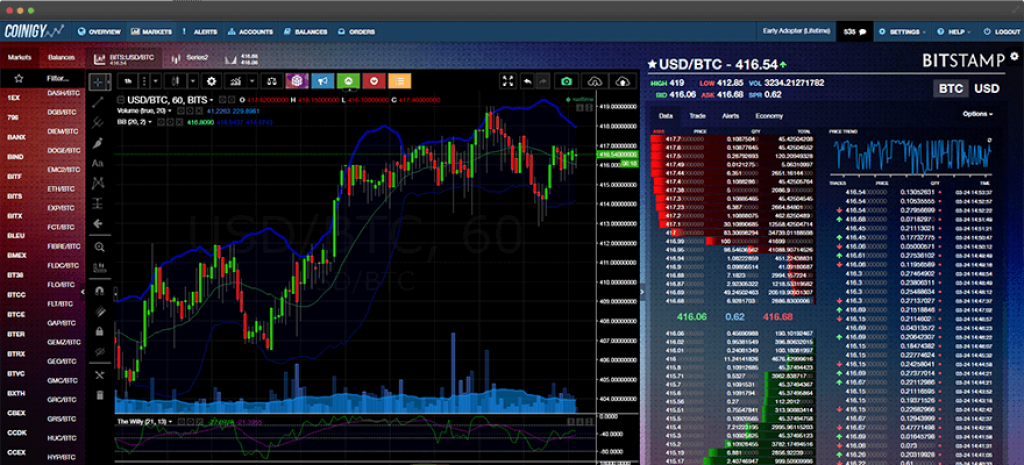The width and height of the screenshot is (1024, 465).
Task: Go to Overview in top navigation
Action: [x=99, y=31]
